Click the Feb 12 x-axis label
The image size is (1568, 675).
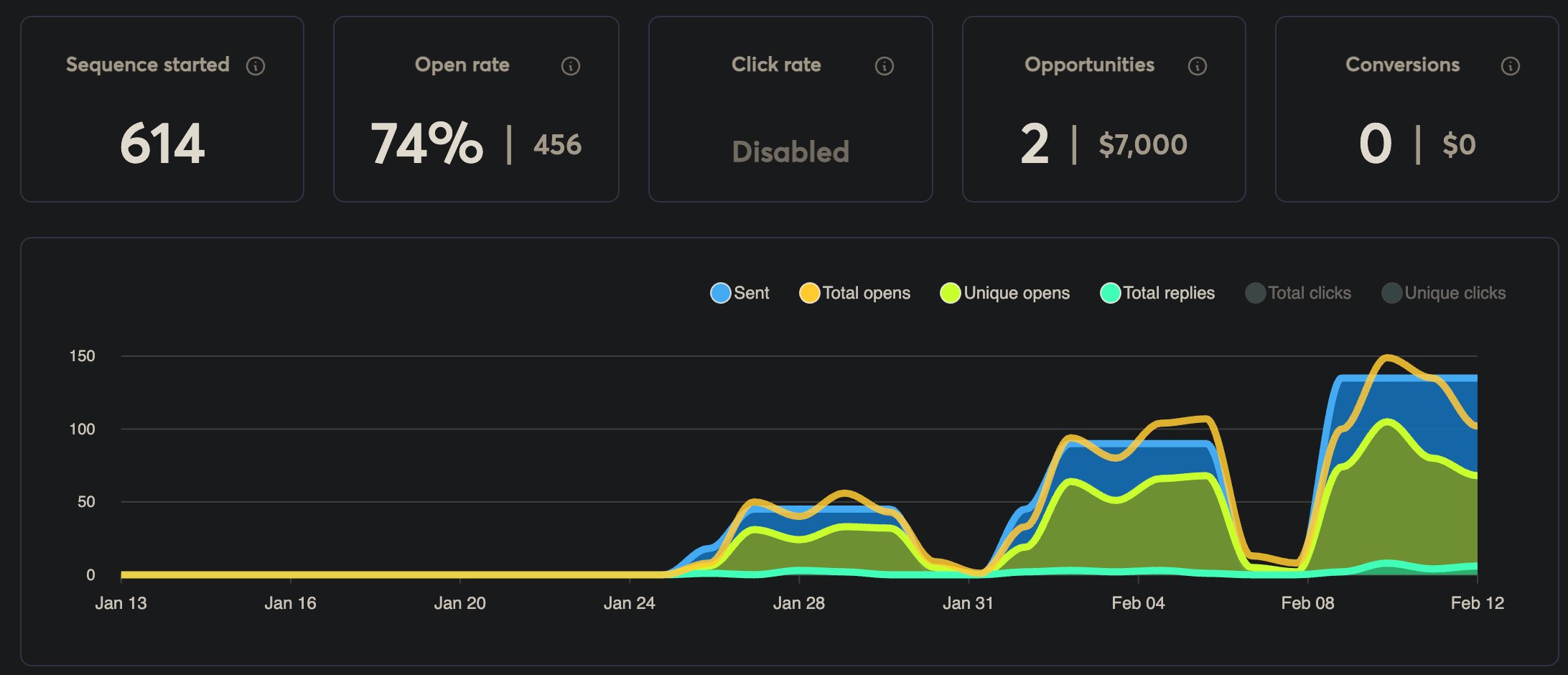click(x=1477, y=603)
